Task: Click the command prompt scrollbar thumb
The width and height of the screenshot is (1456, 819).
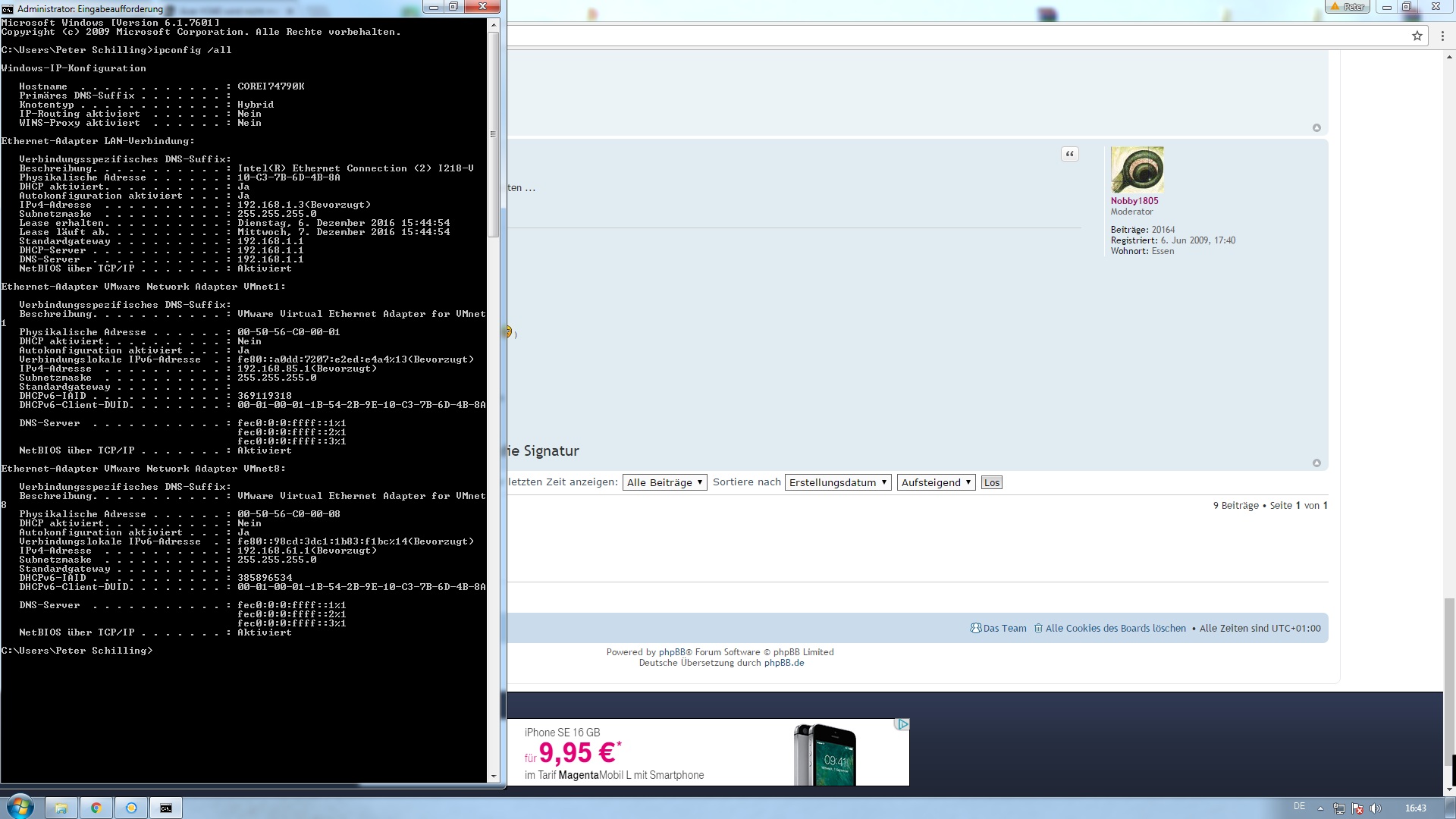Action: point(494,134)
